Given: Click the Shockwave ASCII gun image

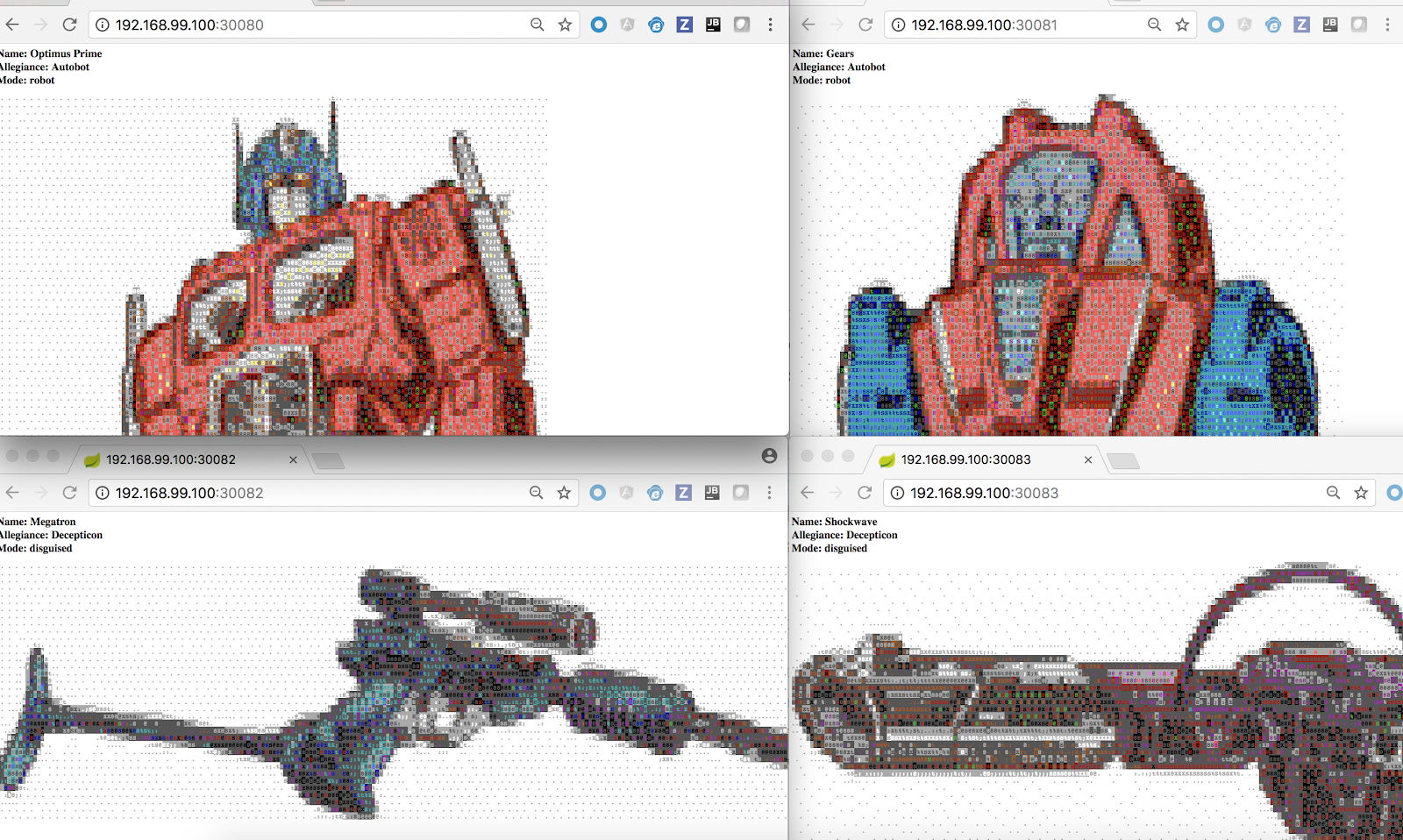Looking at the screenshot, I should [1097, 700].
